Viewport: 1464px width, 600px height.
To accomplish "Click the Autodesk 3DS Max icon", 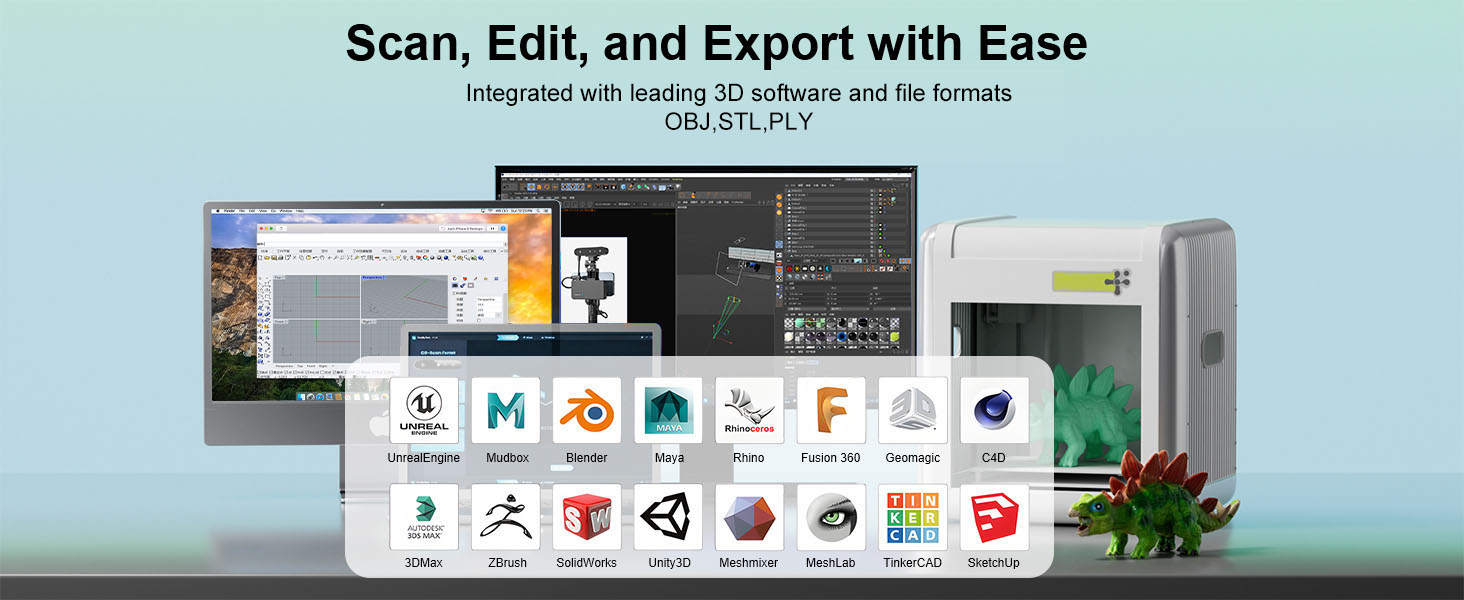I will point(424,517).
